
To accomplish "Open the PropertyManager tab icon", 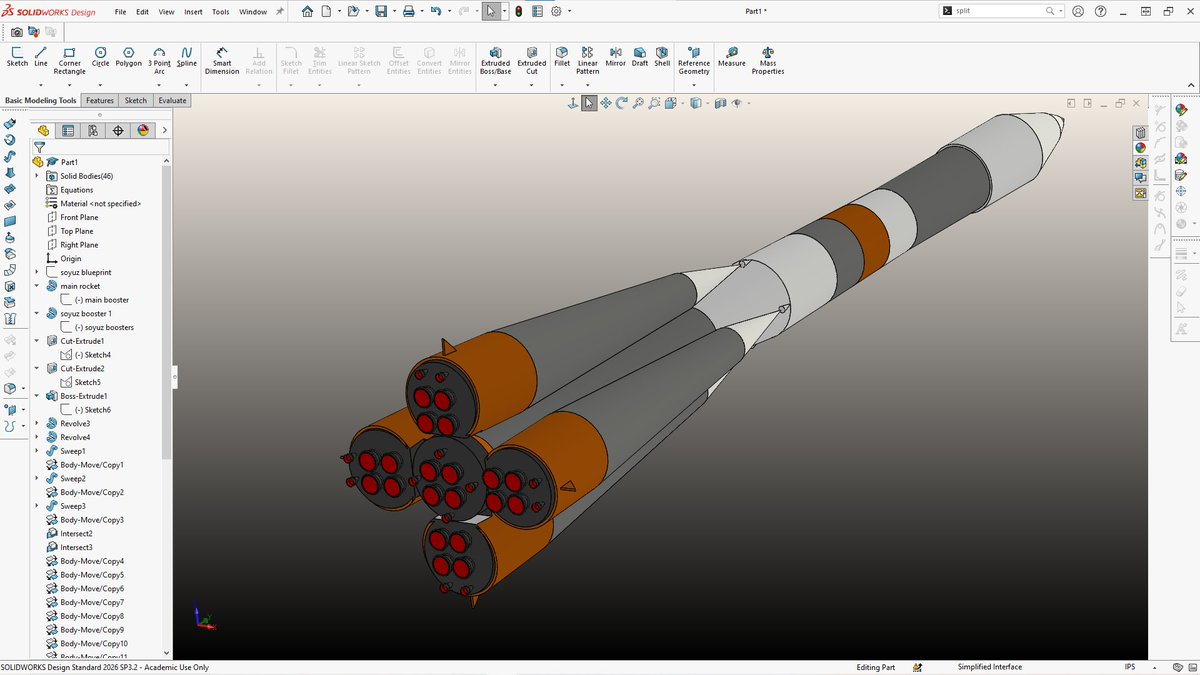I will tap(68, 130).
